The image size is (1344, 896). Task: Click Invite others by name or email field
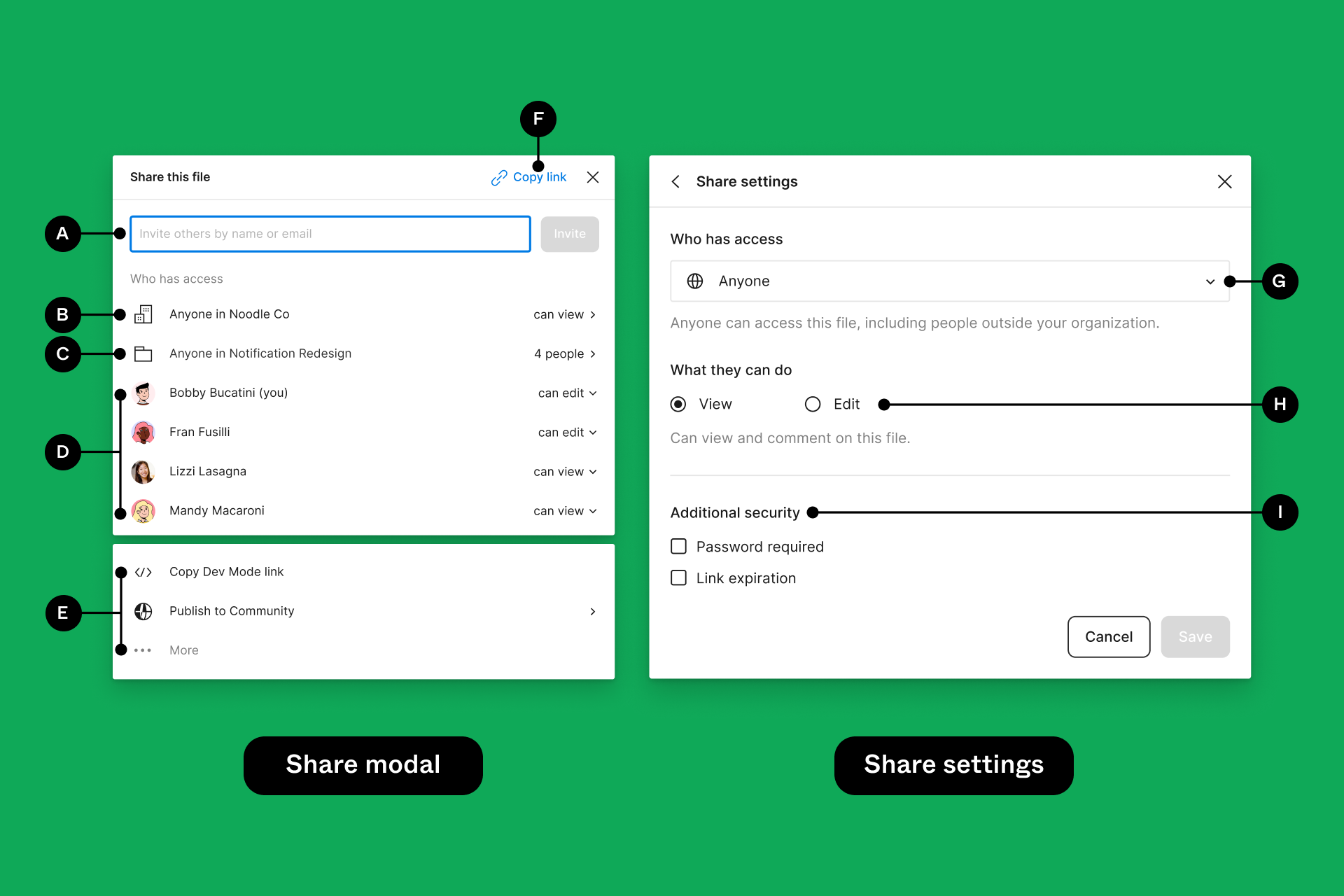point(329,234)
